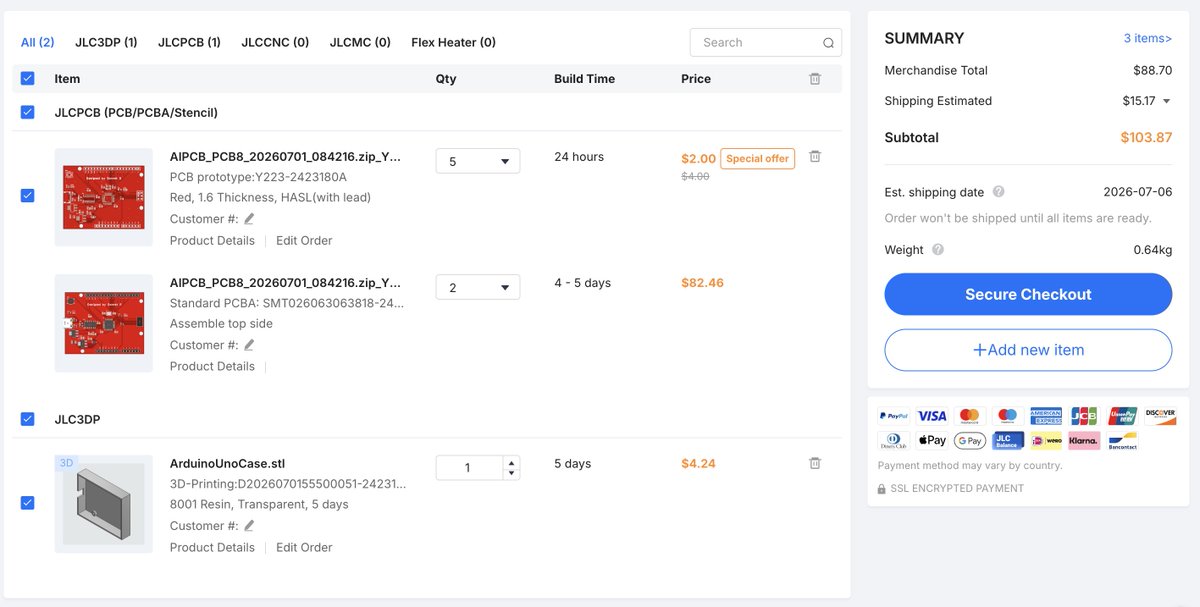
Task: Click the JLC Balance payment icon
Action: 1008,441
